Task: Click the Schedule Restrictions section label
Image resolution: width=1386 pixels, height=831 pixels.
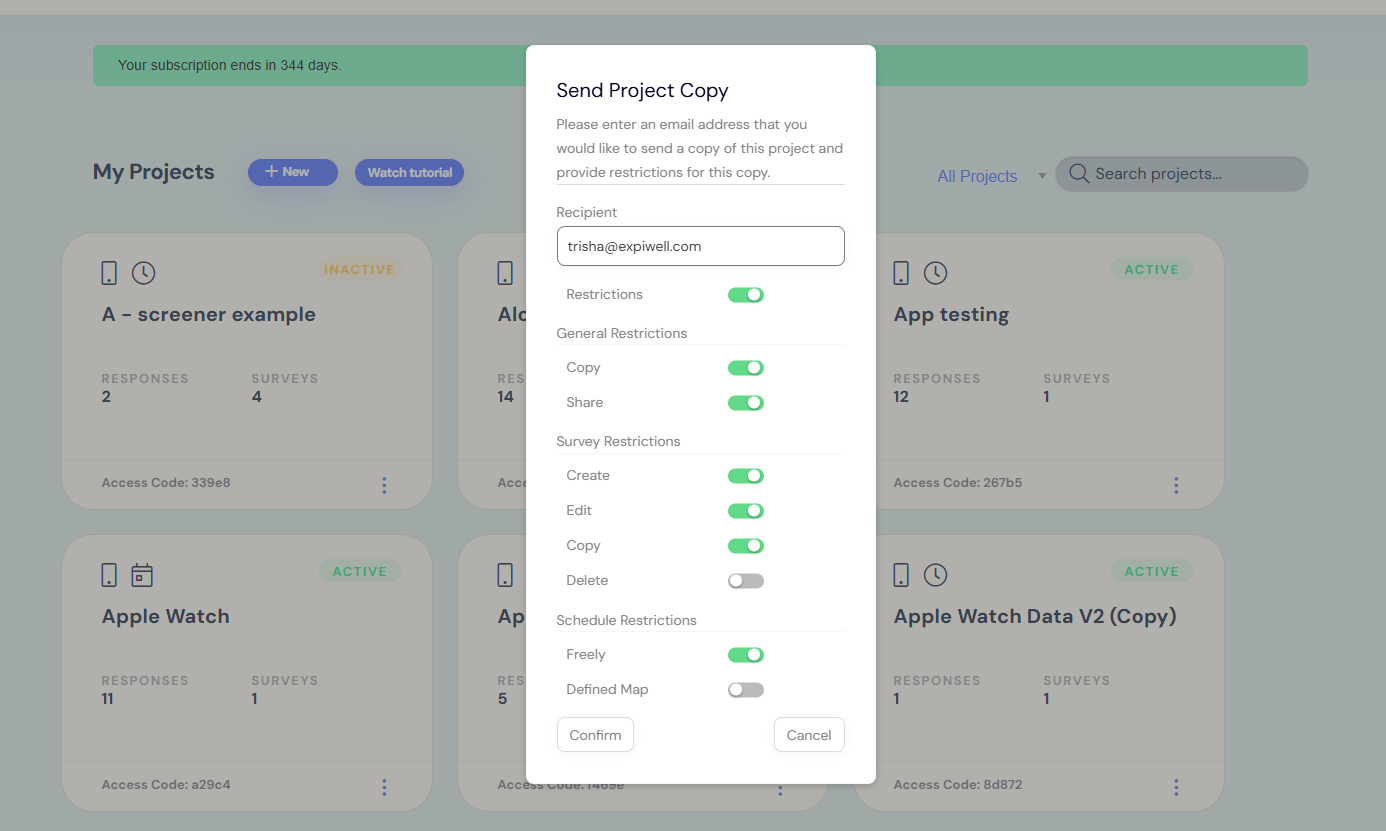Action: point(626,620)
